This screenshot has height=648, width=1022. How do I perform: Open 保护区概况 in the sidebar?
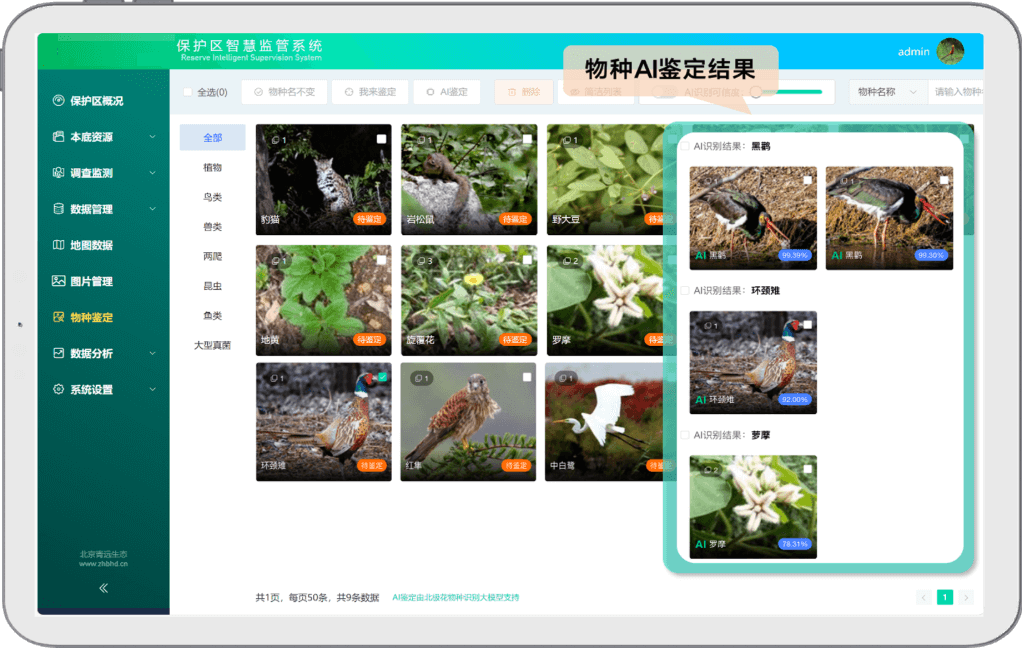click(x=87, y=100)
